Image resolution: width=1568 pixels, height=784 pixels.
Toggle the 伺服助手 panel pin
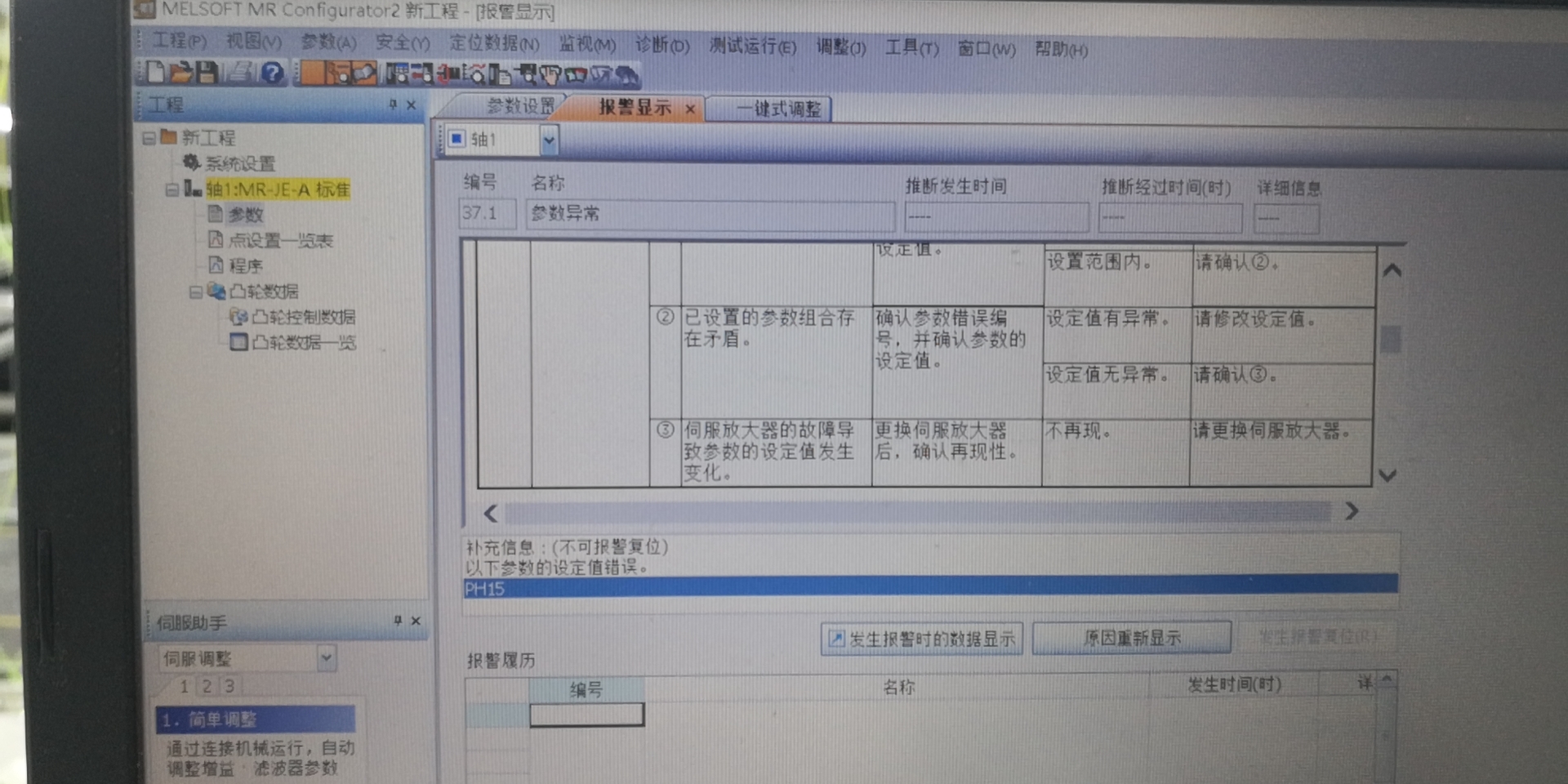[398, 621]
